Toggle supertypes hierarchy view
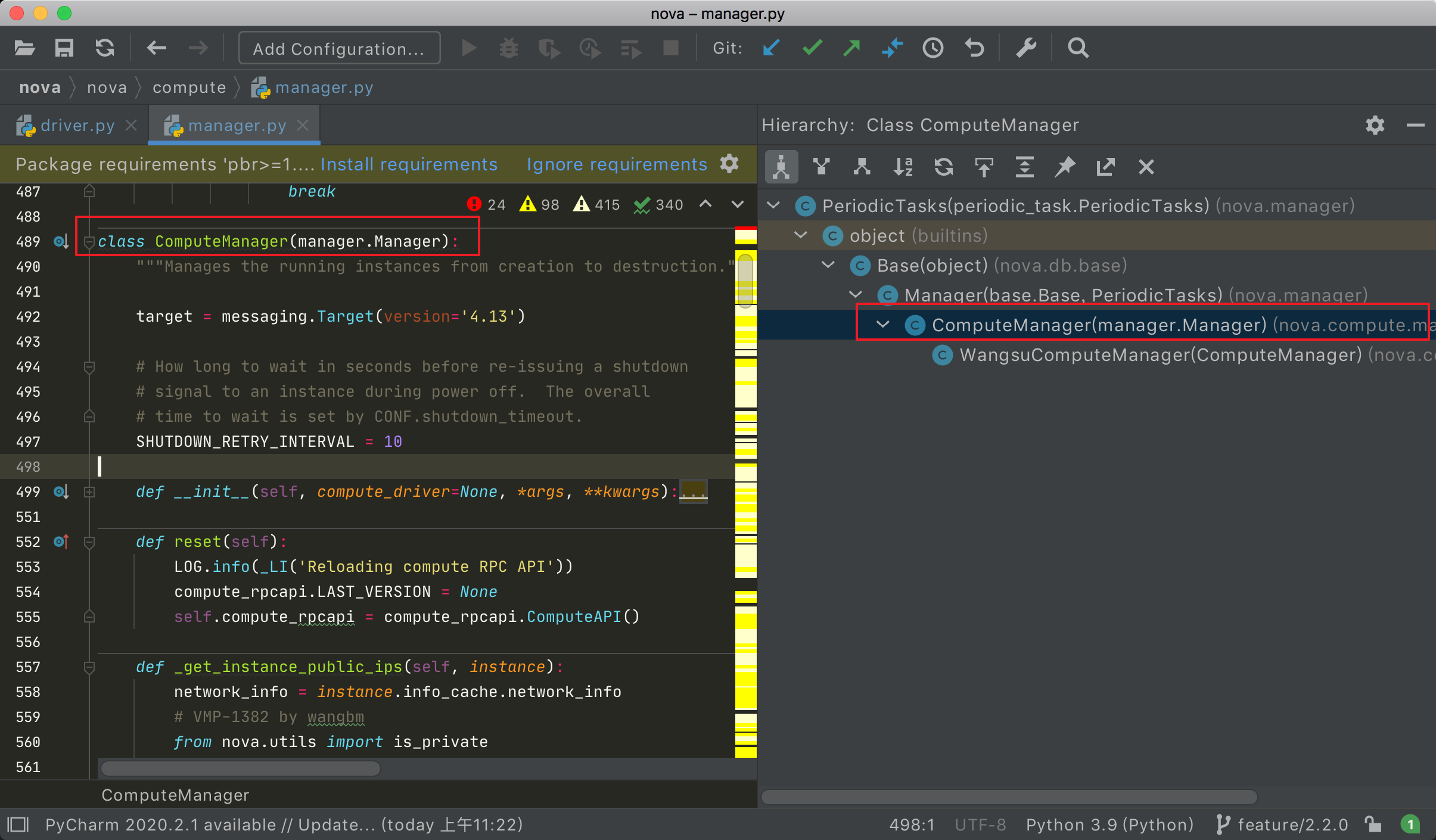Screen dimensions: 1436x840 coord(821,167)
